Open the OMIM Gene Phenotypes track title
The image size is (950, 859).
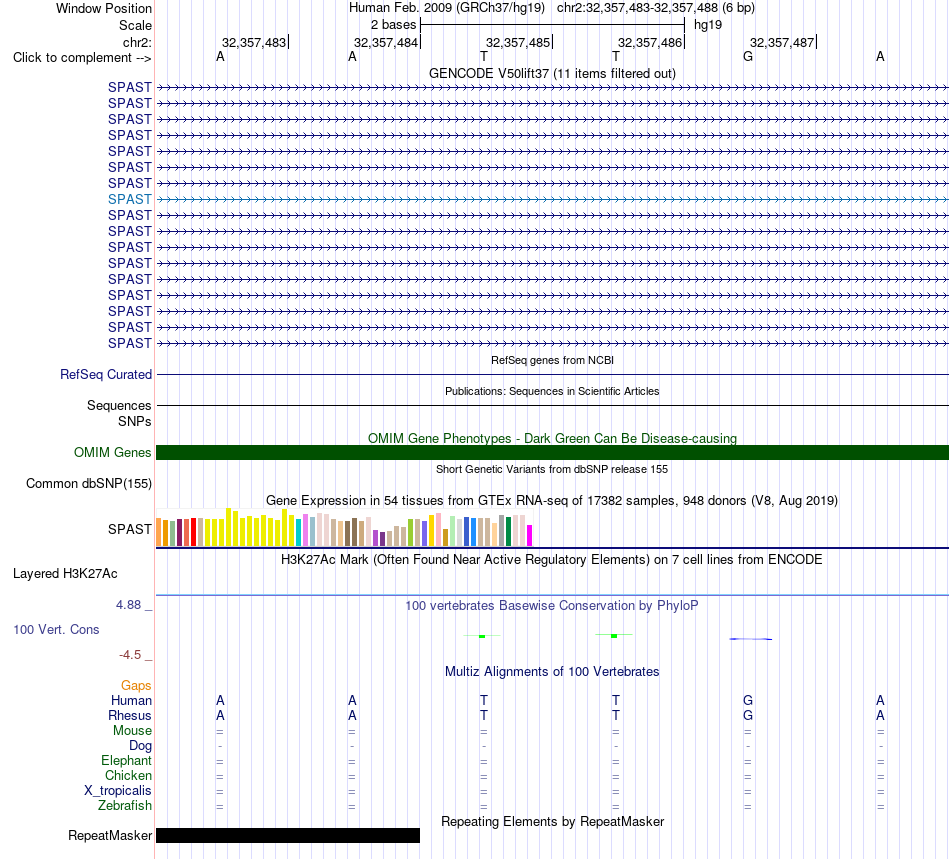(552, 438)
